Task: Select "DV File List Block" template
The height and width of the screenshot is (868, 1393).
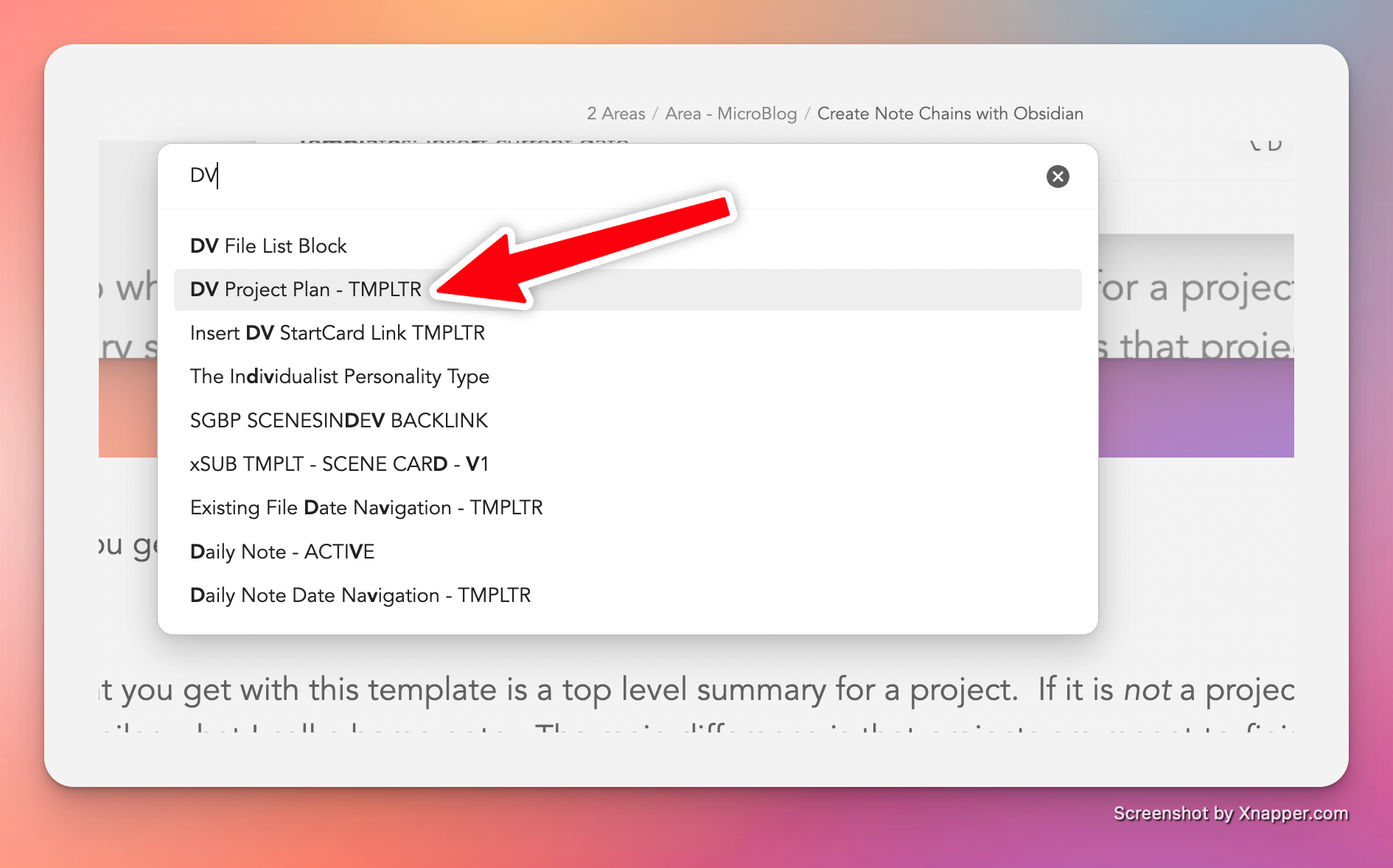Action: [x=268, y=246]
